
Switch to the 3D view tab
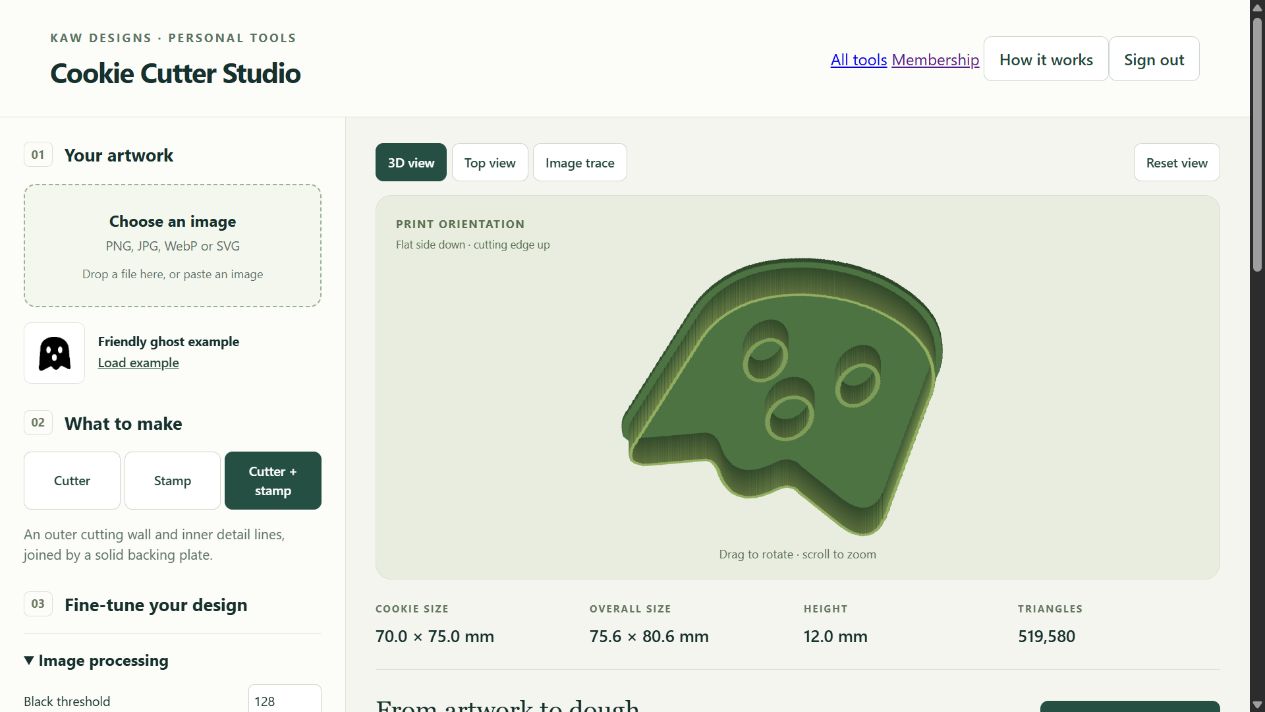tap(411, 163)
